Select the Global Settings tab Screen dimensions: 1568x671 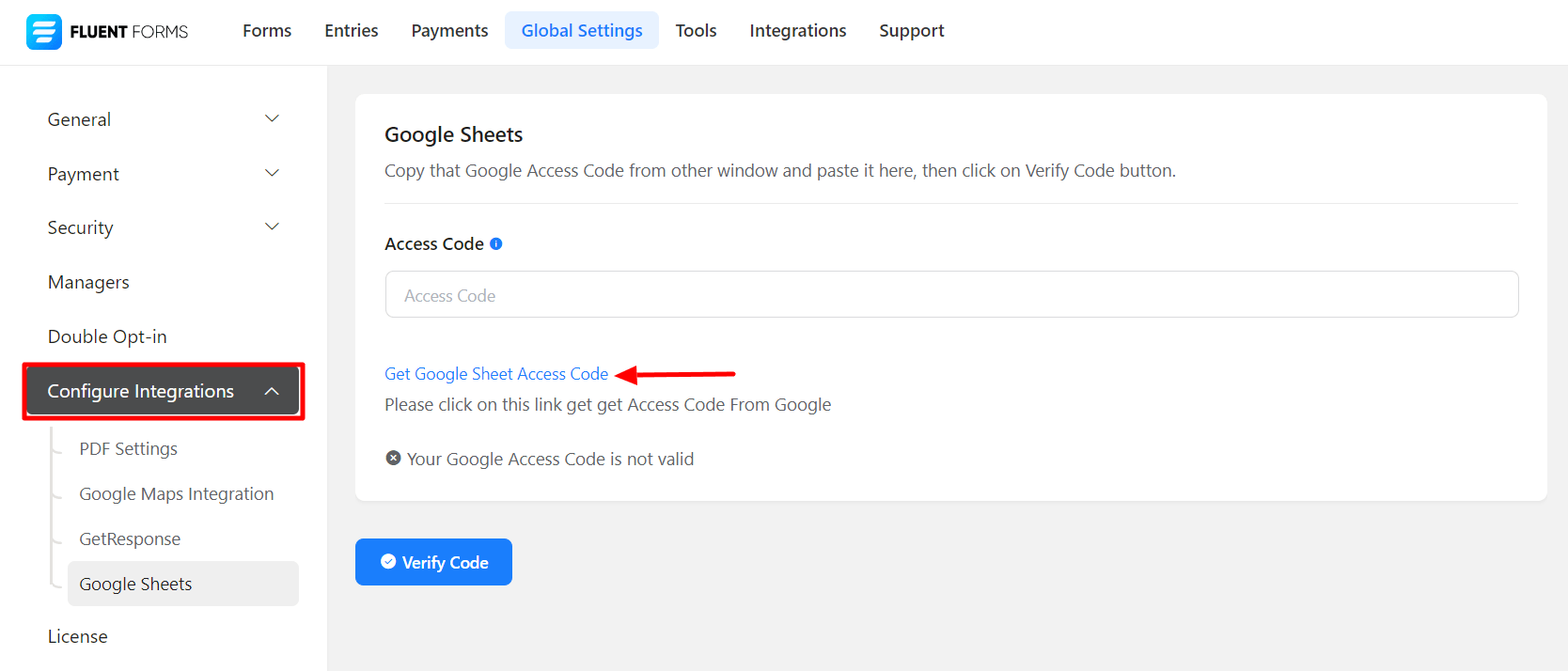[582, 31]
